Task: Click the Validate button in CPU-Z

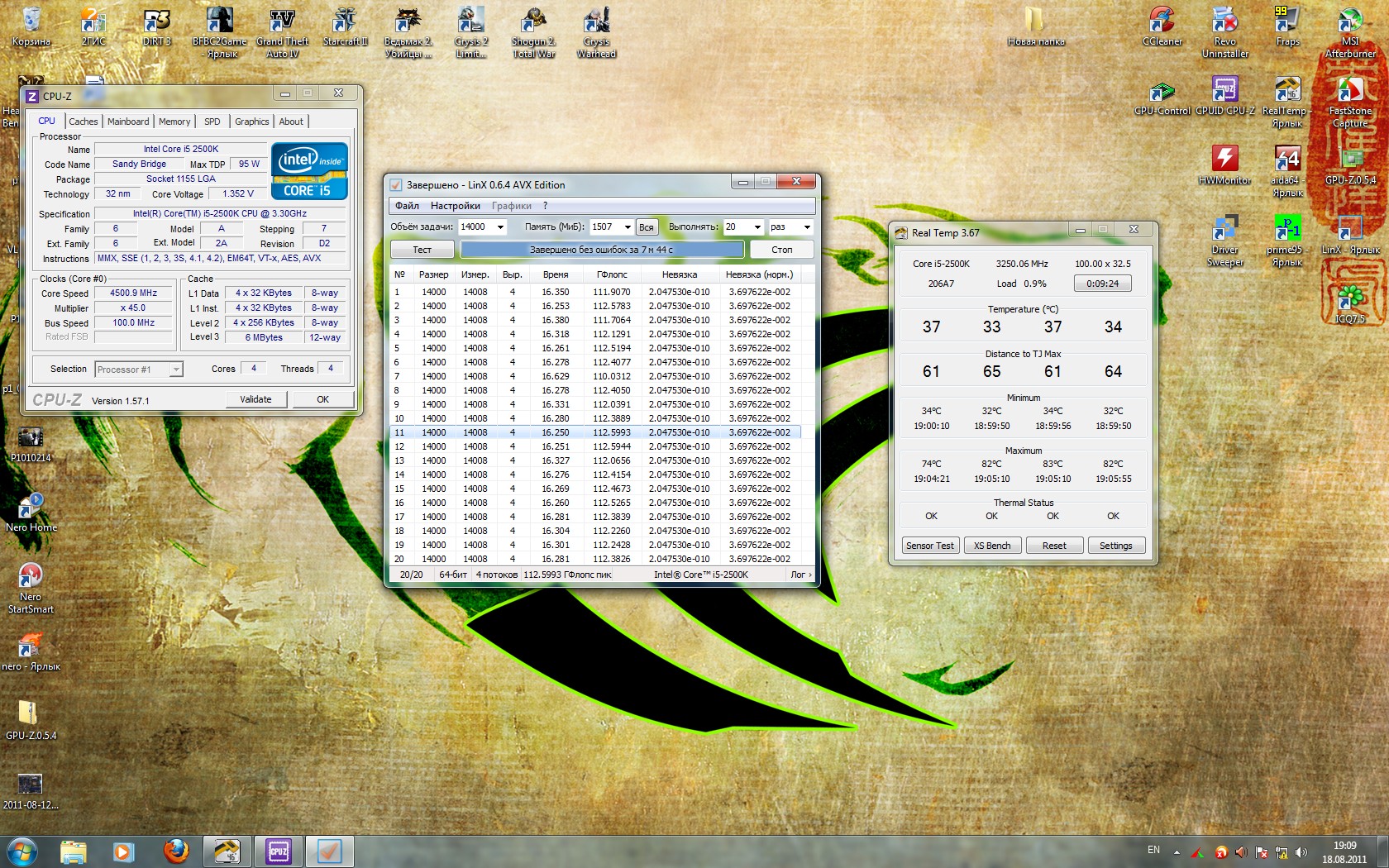Action: [255, 399]
